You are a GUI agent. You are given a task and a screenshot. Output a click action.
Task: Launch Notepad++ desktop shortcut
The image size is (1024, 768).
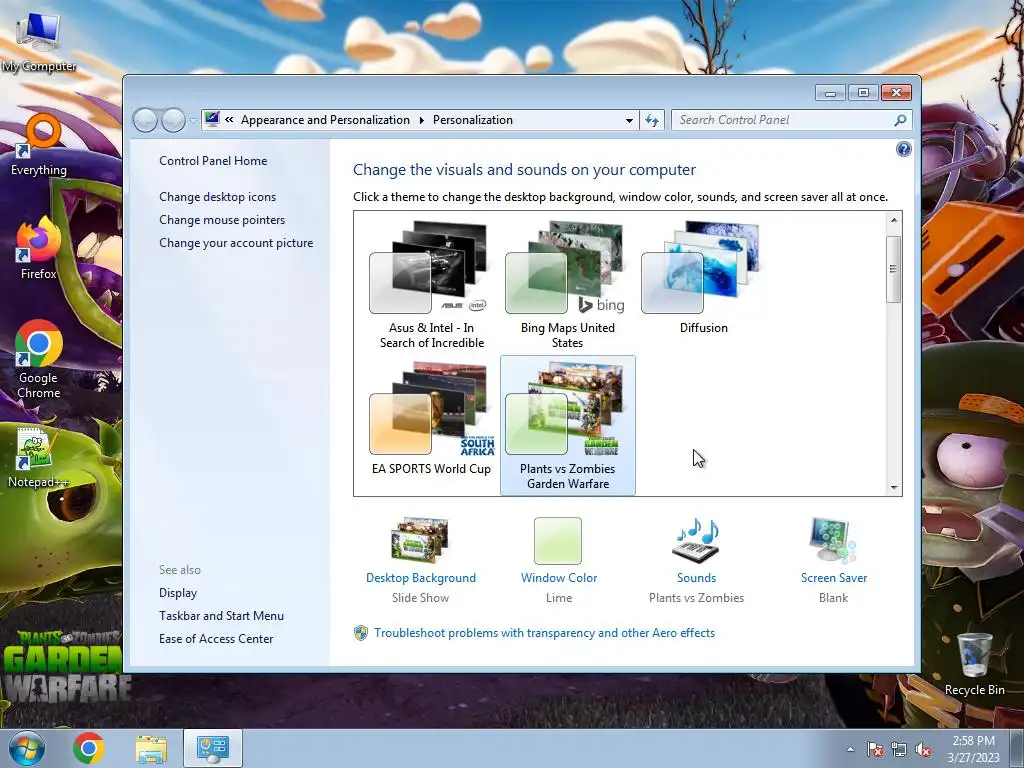38,458
